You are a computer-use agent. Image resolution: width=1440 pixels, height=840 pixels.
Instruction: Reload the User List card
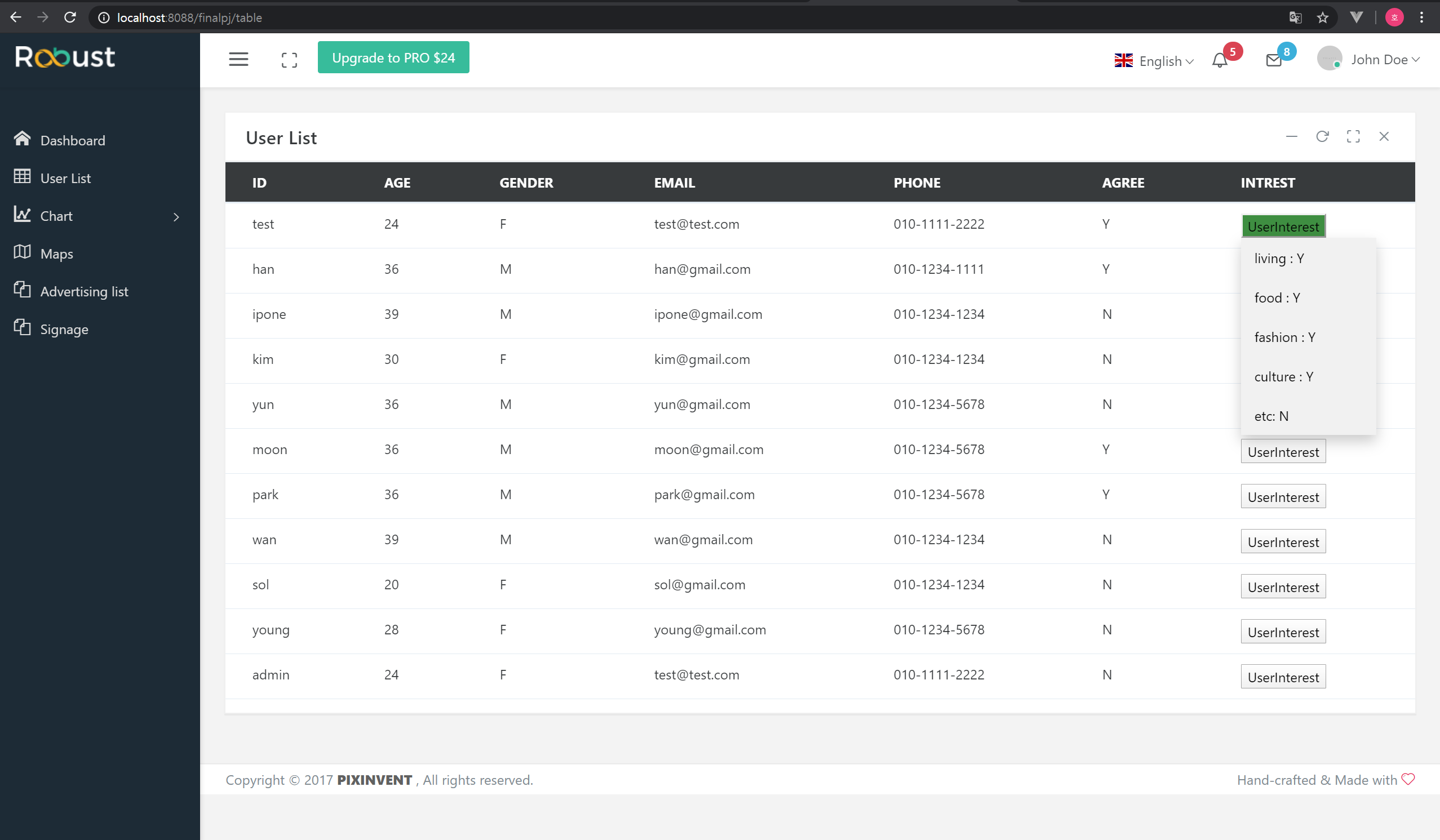(1322, 137)
